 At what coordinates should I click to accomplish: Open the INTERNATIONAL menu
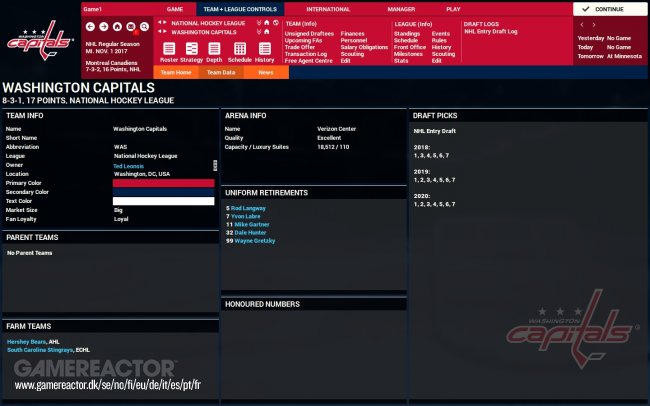coord(328,9)
